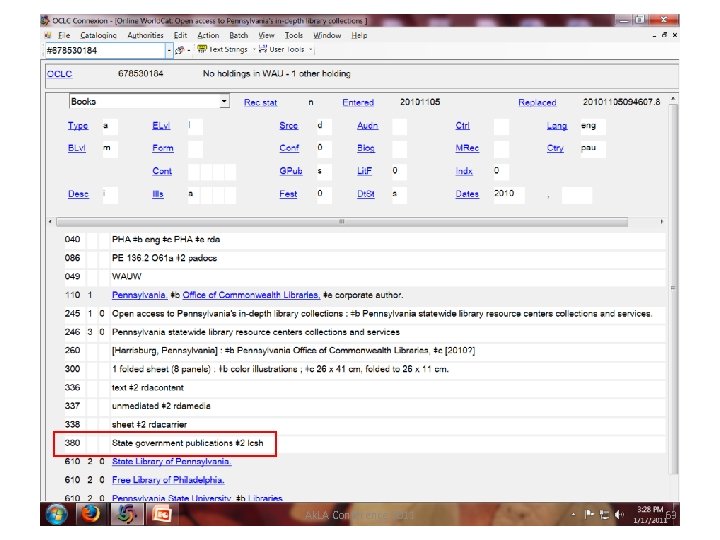Click the State Library of Pennsylvania link
720x540 pixels.
(x=171, y=461)
